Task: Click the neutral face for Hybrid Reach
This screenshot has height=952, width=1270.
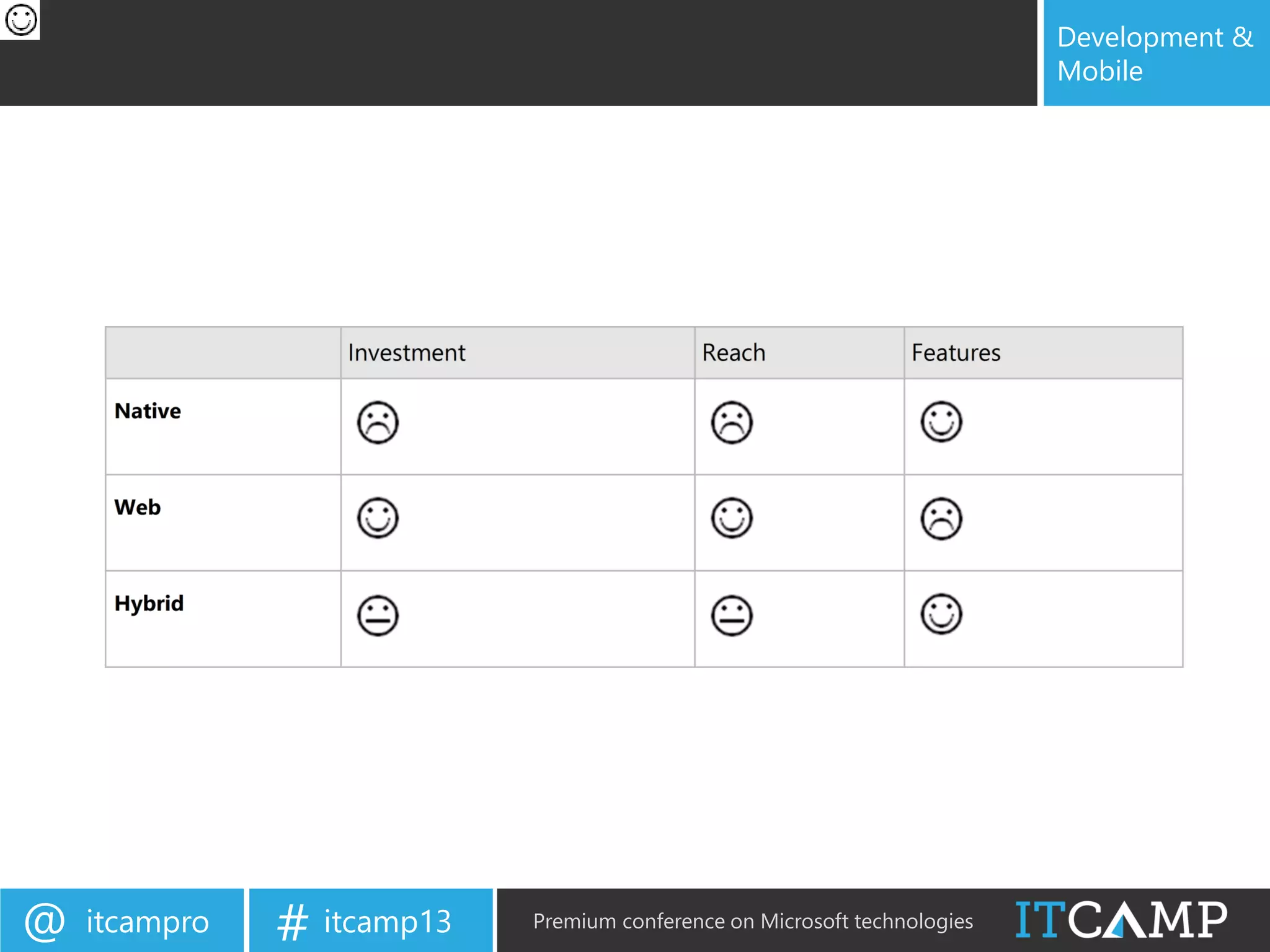Action: point(732,615)
